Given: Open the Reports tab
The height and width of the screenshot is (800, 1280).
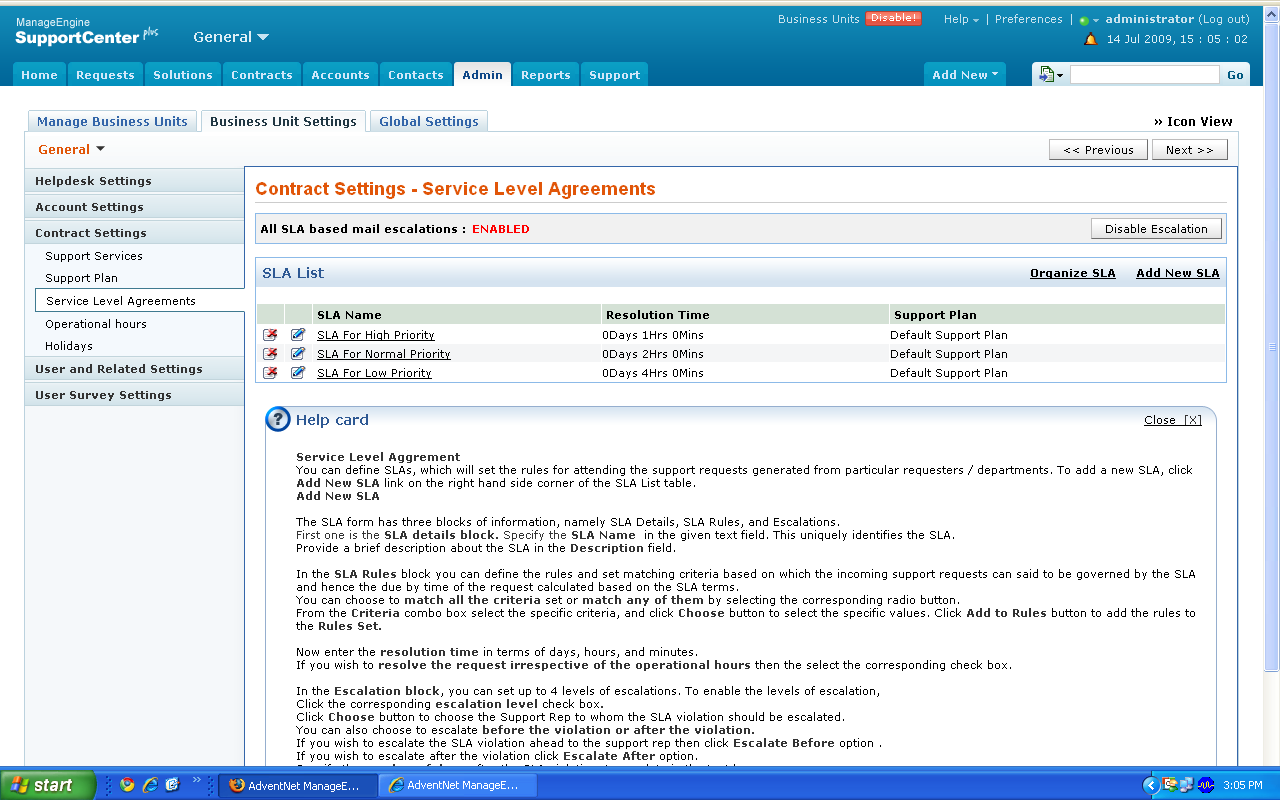Looking at the screenshot, I should [x=546, y=75].
